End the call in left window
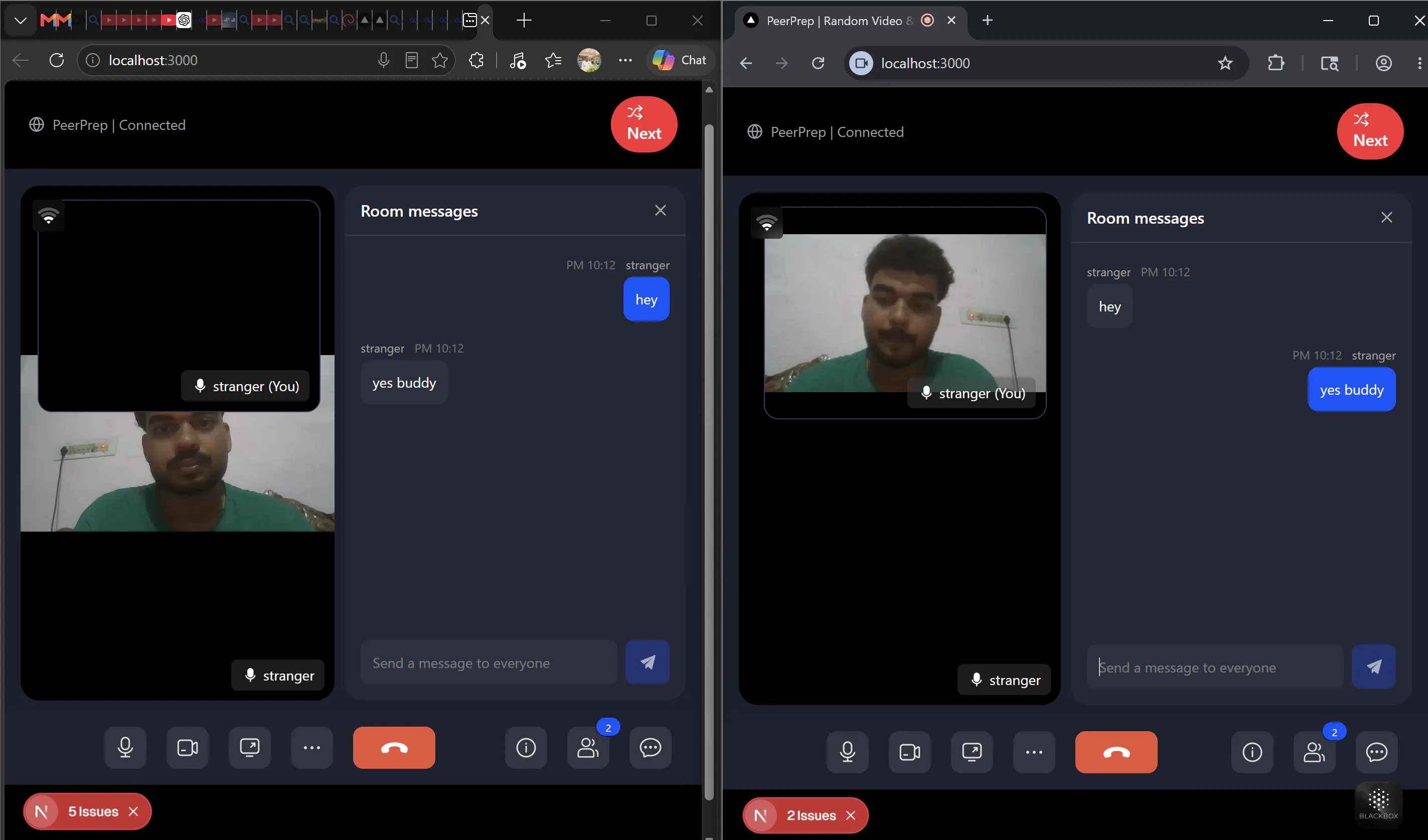This screenshot has height=840, width=1428. click(x=394, y=748)
